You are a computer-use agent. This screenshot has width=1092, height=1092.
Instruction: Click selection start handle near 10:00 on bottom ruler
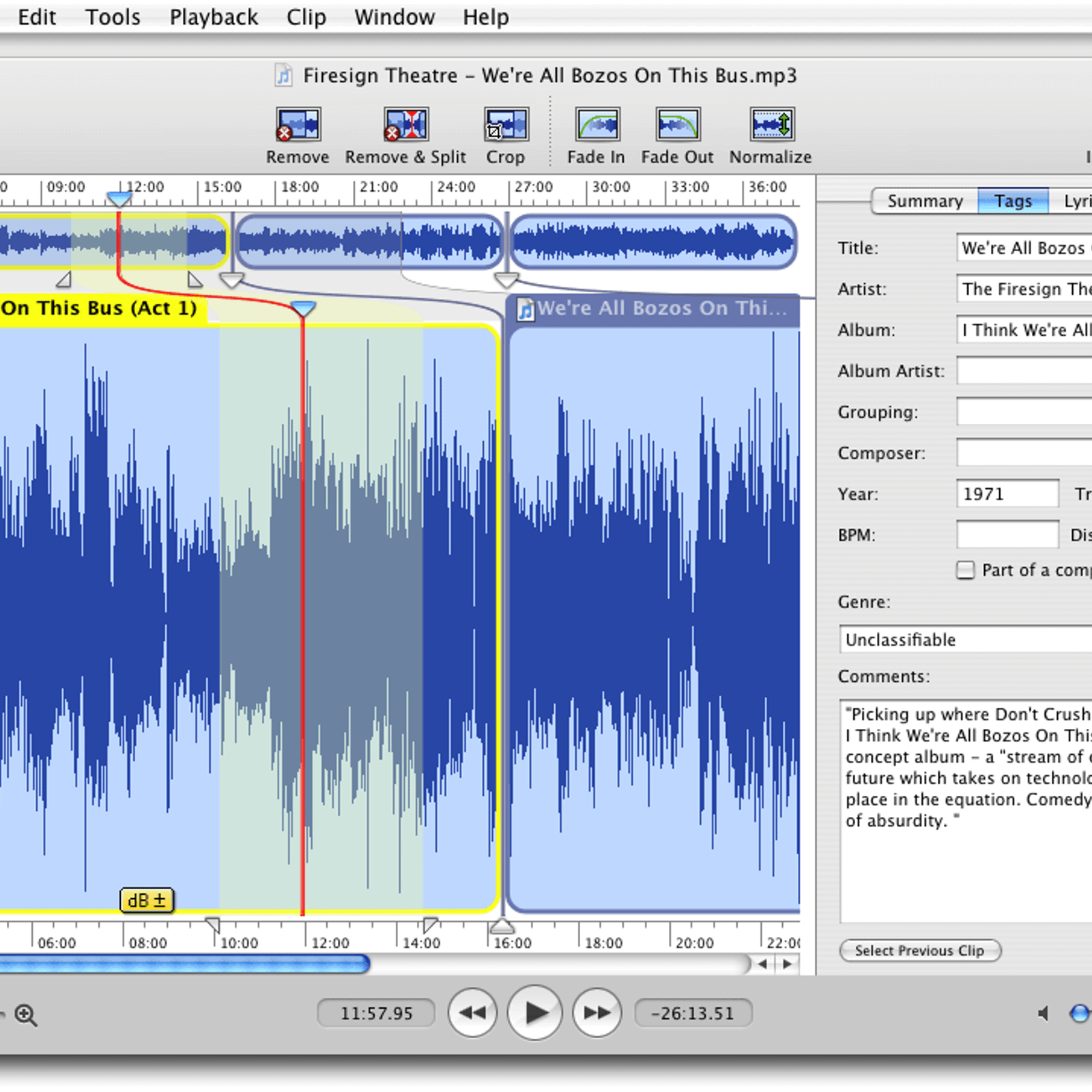click(213, 925)
